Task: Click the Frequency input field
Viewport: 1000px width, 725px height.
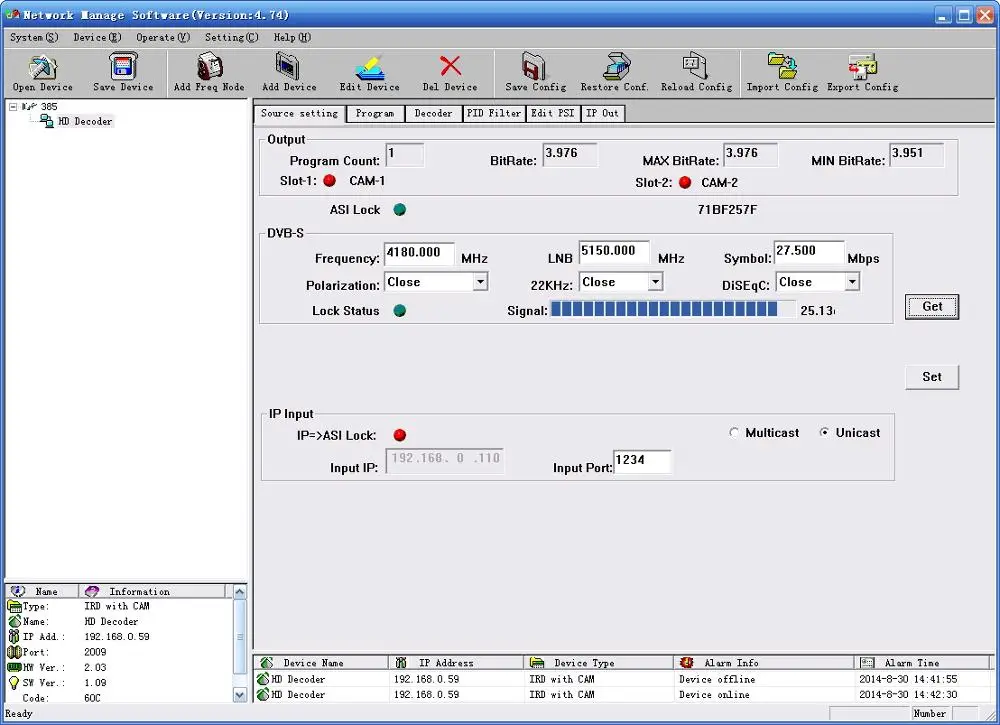Action: 418,254
